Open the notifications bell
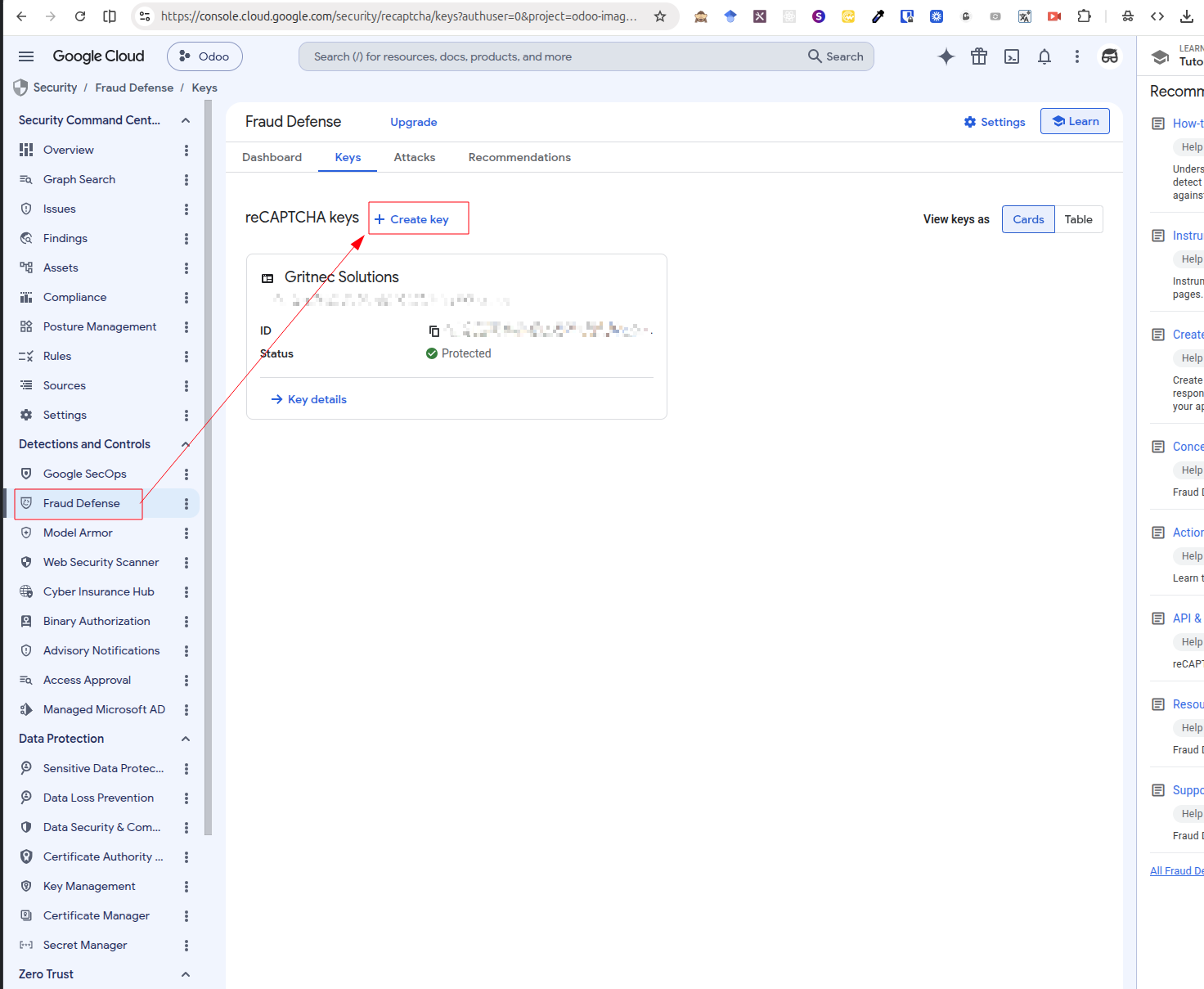Viewport: 1204px width, 989px height. (1045, 56)
